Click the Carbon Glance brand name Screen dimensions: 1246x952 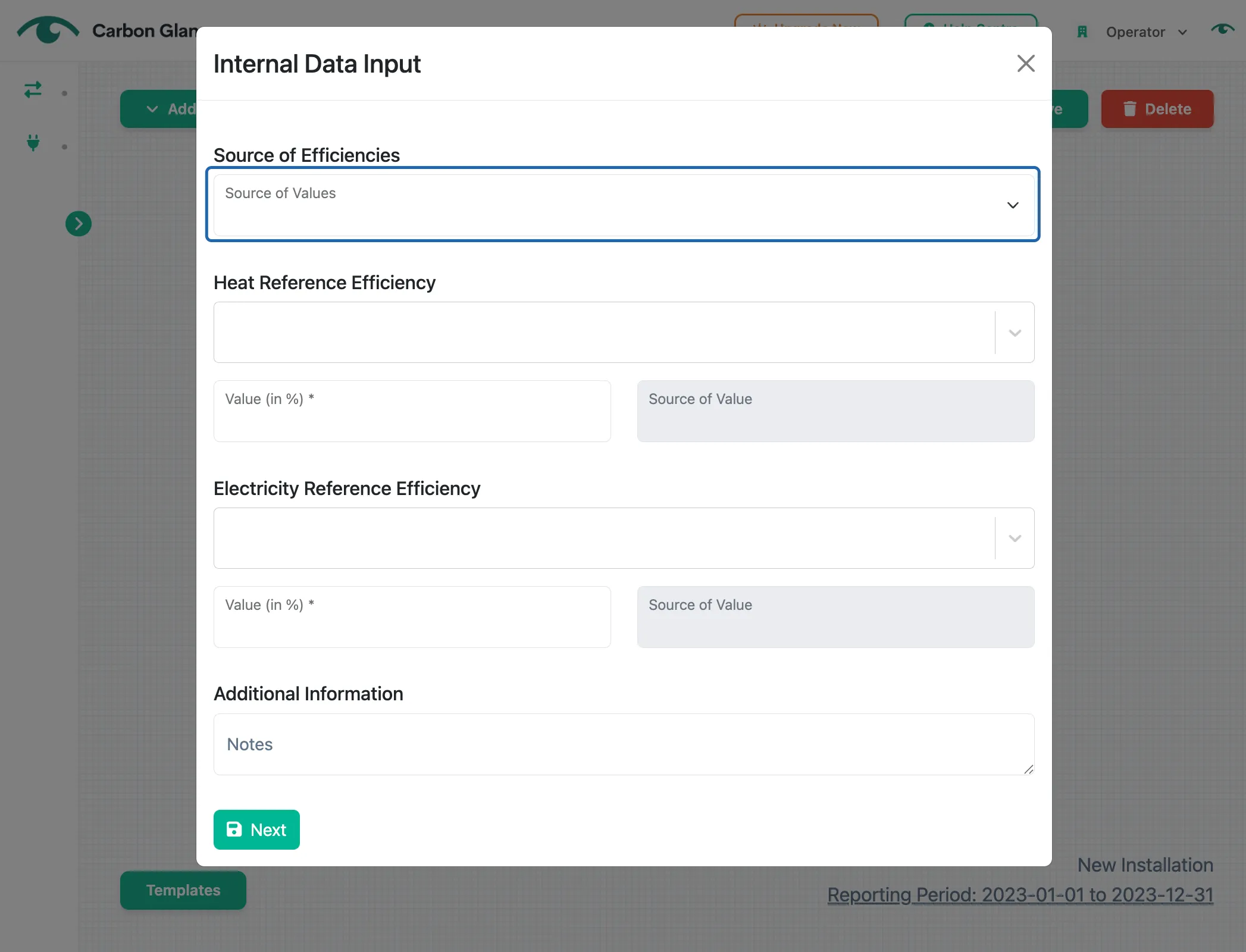click(x=146, y=31)
